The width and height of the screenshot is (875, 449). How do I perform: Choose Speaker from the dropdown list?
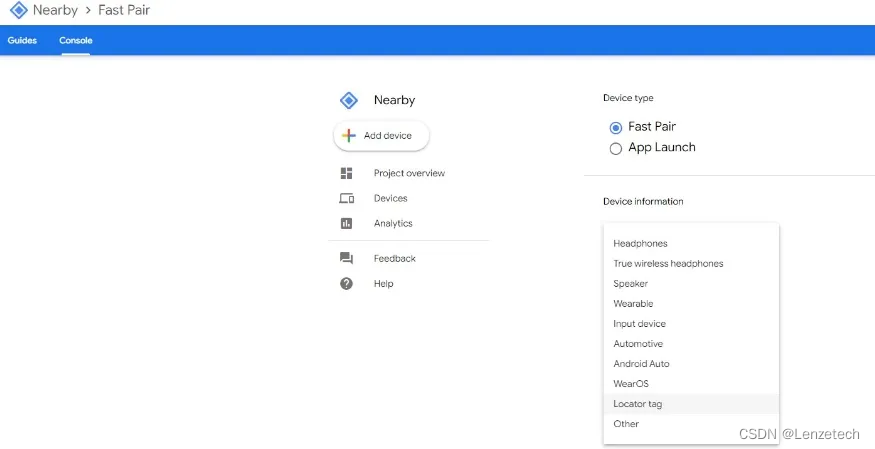[691, 283]
